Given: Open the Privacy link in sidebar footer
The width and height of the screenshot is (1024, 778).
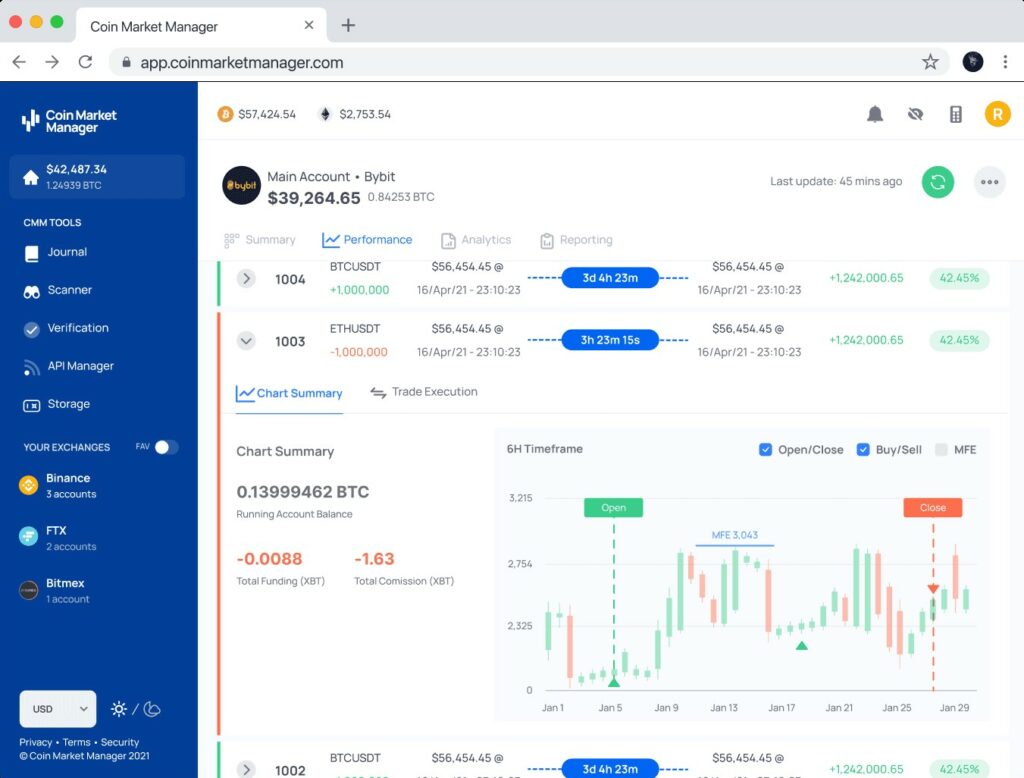Looking at the screenshot, I should [x=35, y=743].
